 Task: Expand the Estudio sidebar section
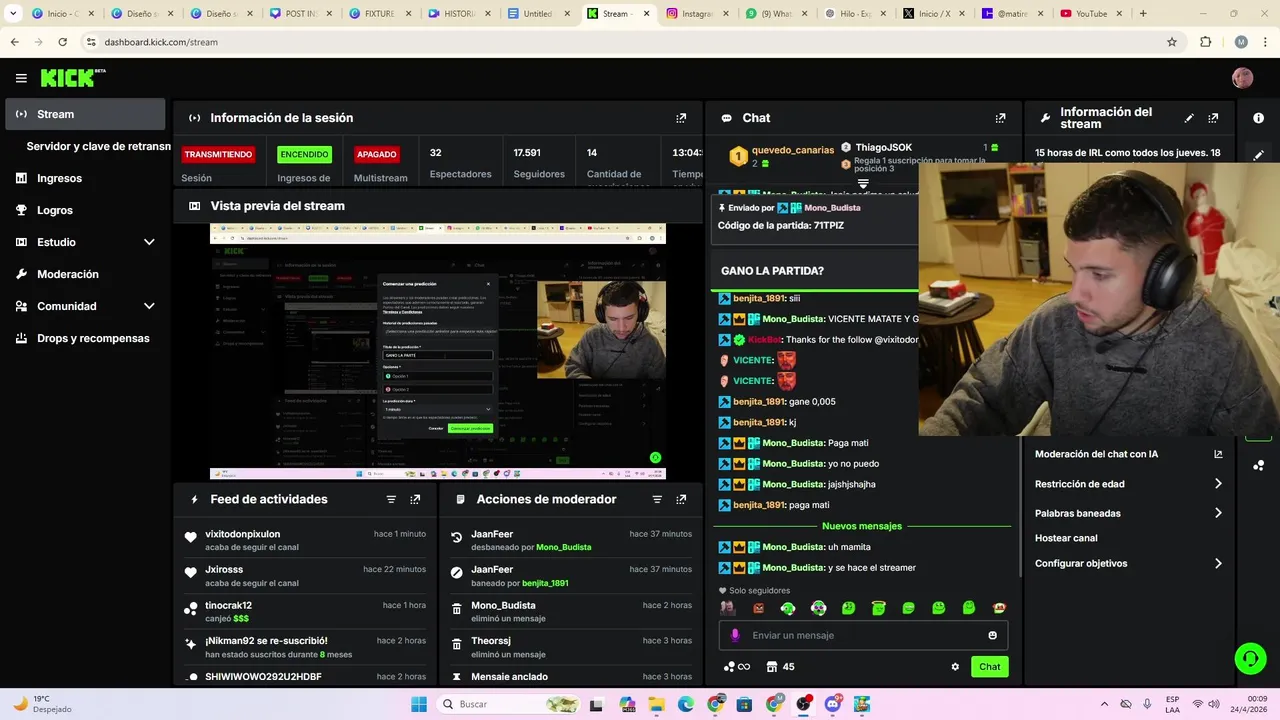149,242
